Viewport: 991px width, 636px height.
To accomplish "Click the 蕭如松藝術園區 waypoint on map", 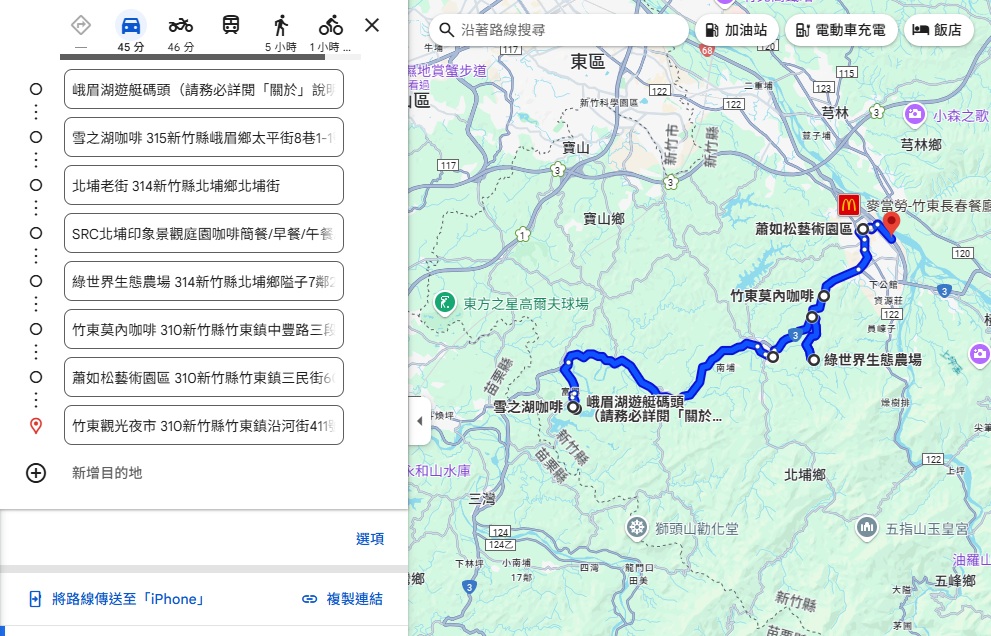I will (x=863, y=229).
